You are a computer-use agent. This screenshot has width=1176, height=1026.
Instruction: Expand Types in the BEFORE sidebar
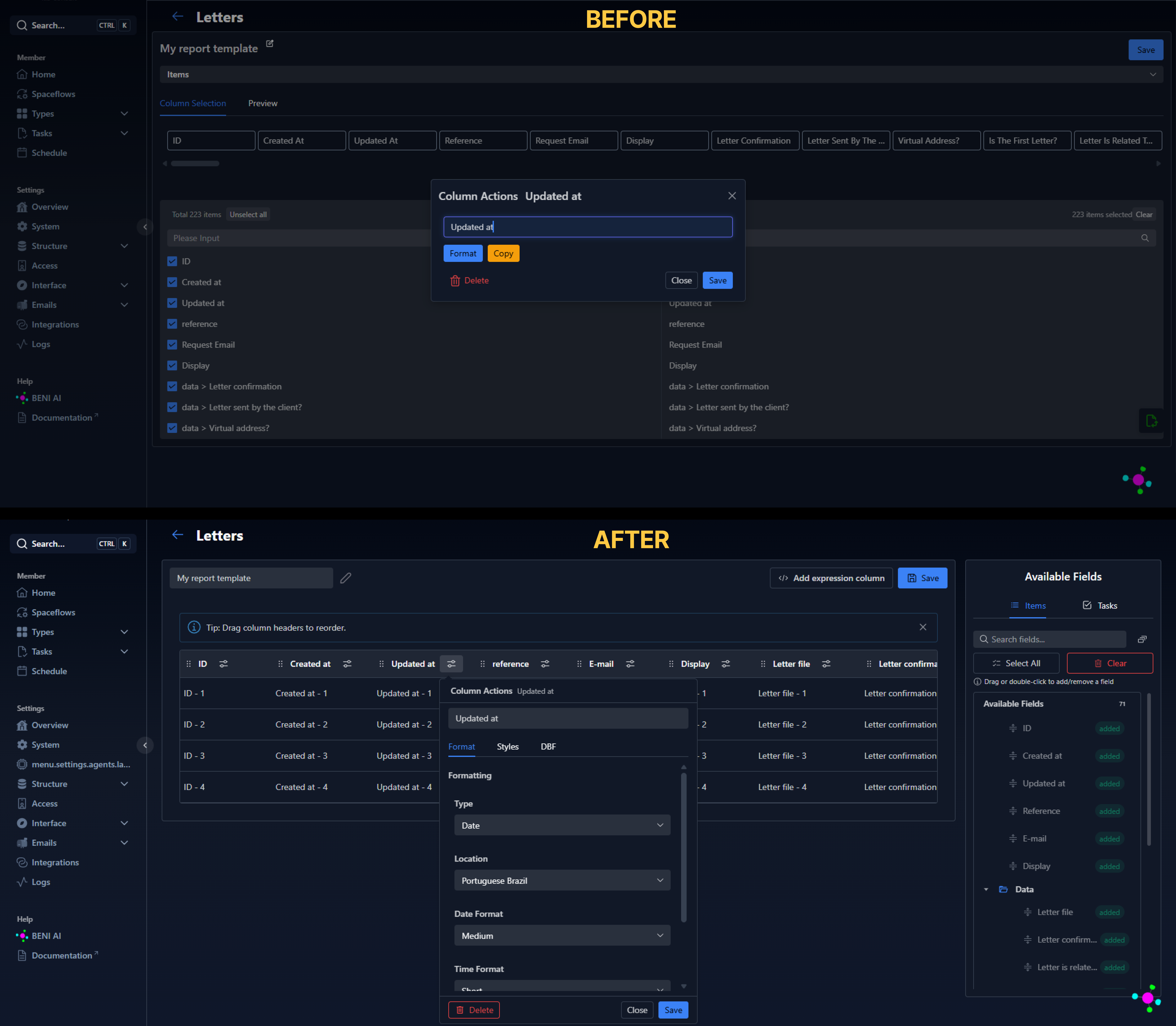(124, 114)
